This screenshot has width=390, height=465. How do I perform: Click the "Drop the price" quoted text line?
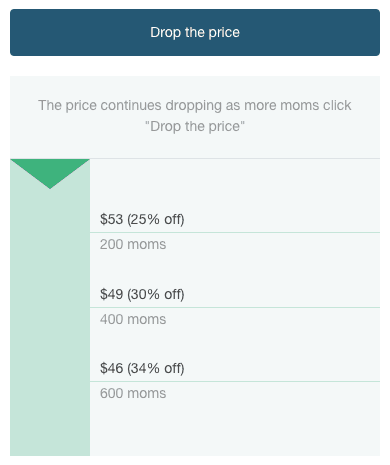coord(195,126)
